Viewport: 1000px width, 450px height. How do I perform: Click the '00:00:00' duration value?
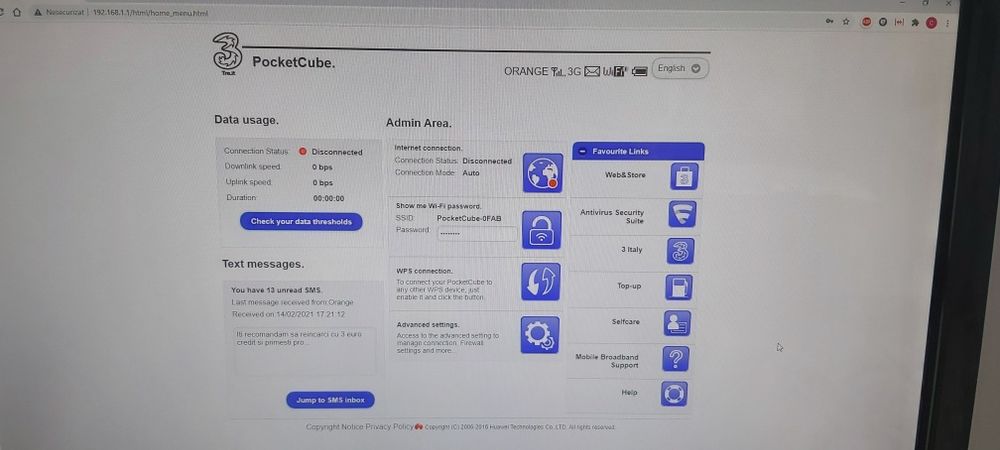click(x=328, y=198)
